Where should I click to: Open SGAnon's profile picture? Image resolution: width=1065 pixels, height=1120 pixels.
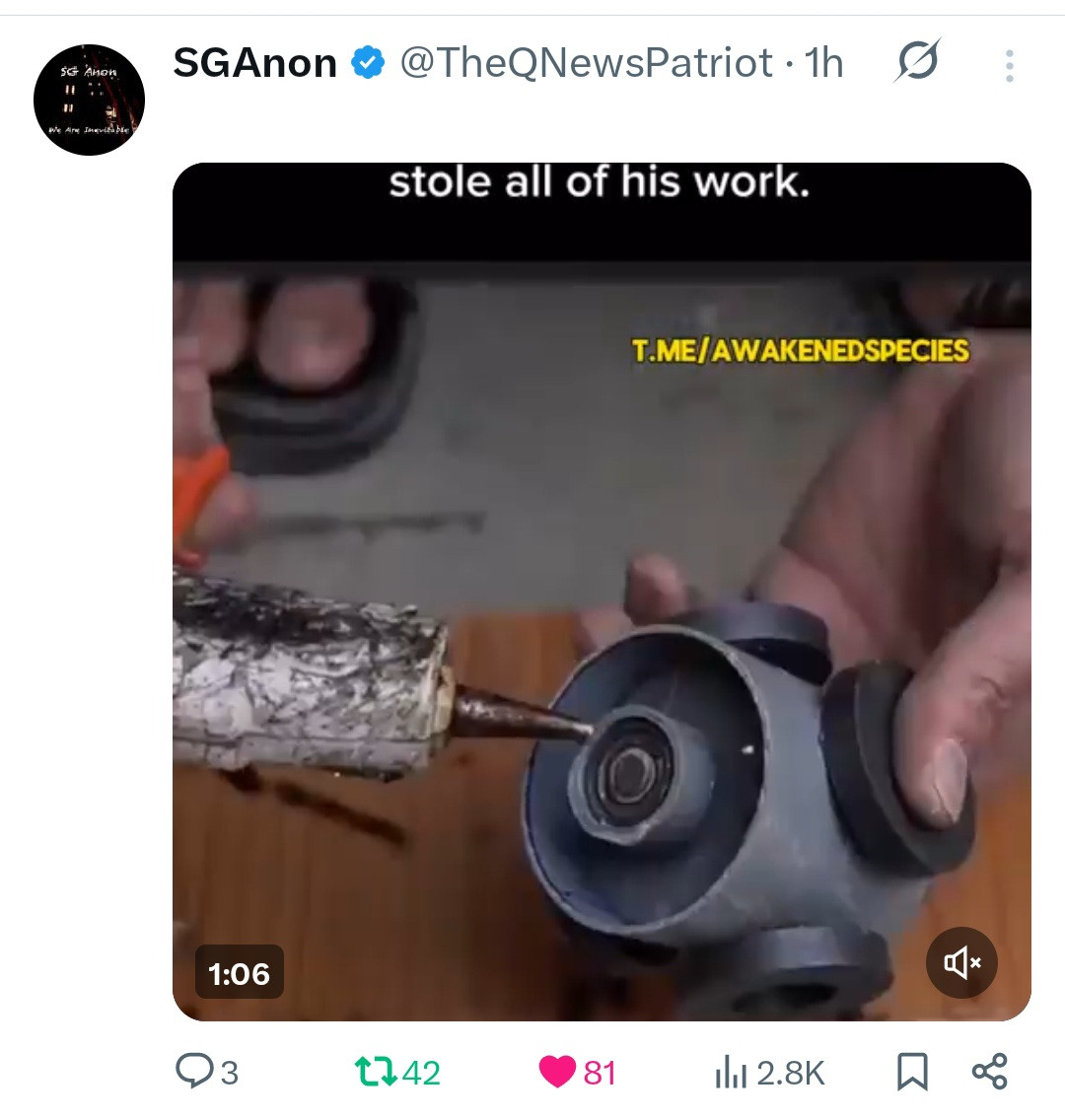(x=90, y=100)
